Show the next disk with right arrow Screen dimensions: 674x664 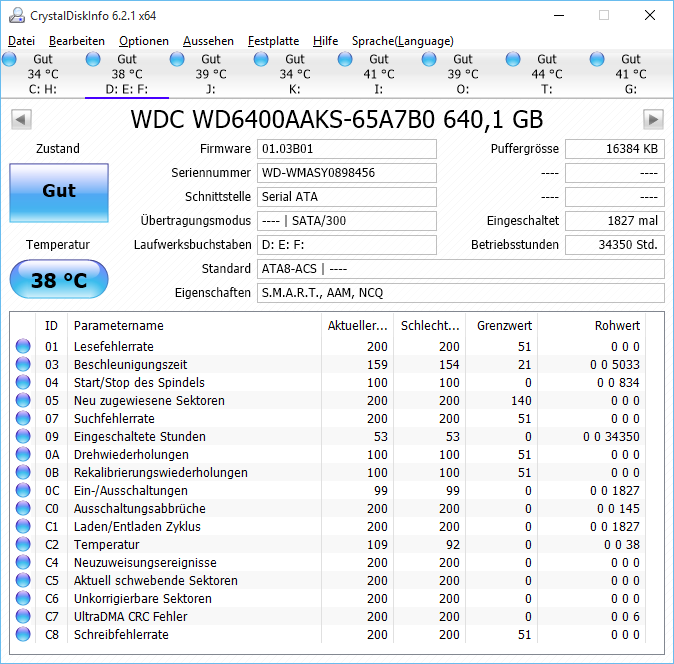[x=653, y=119]
